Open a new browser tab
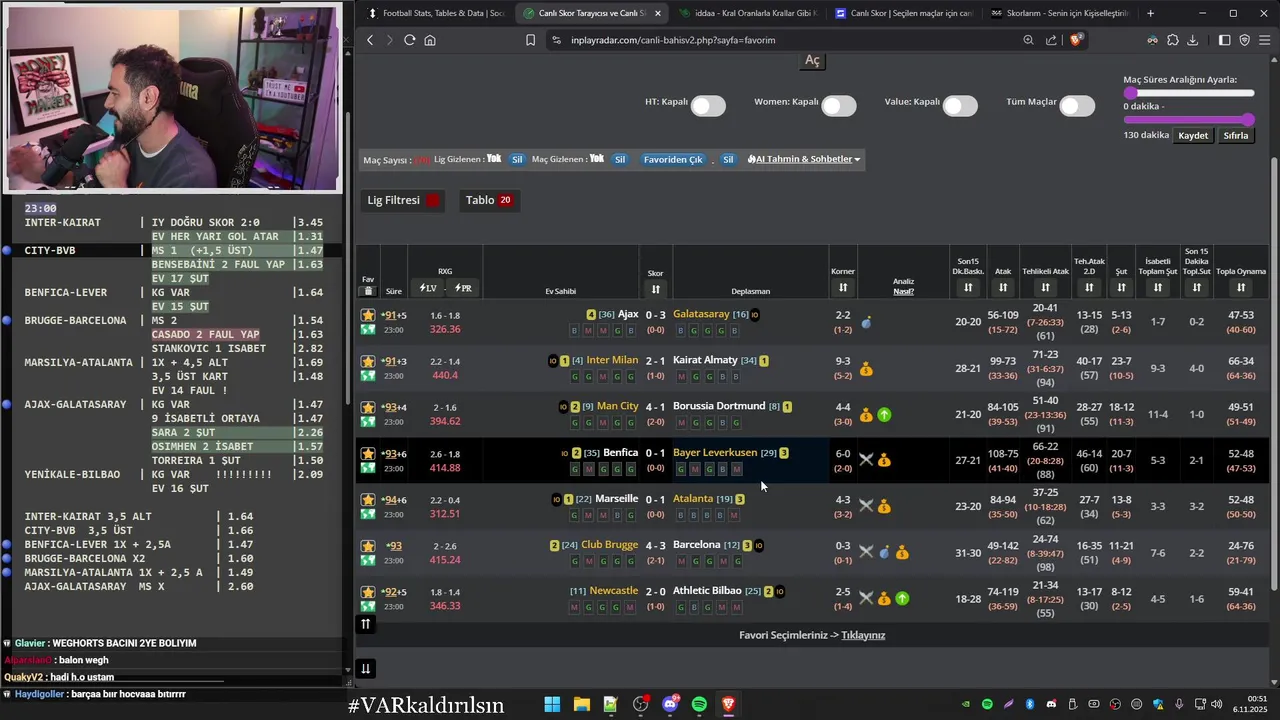Screen dimensions: 1280x720 coord(1150,13)
